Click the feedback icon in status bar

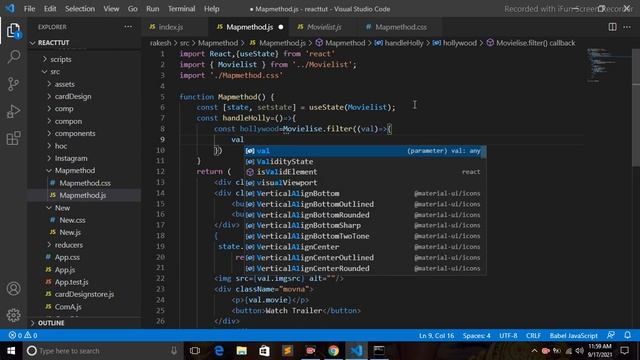pyautogui.click(x=611, y=335)
